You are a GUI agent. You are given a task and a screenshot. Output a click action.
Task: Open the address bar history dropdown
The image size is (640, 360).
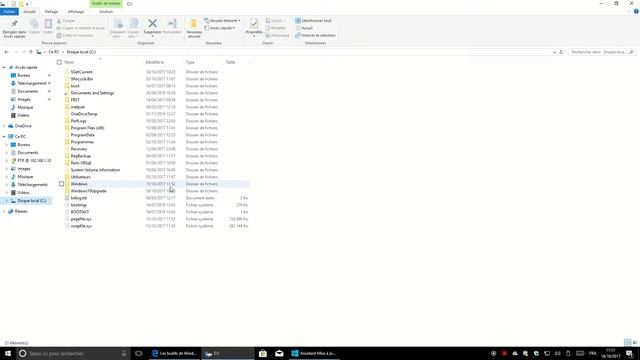coord(554,52)
